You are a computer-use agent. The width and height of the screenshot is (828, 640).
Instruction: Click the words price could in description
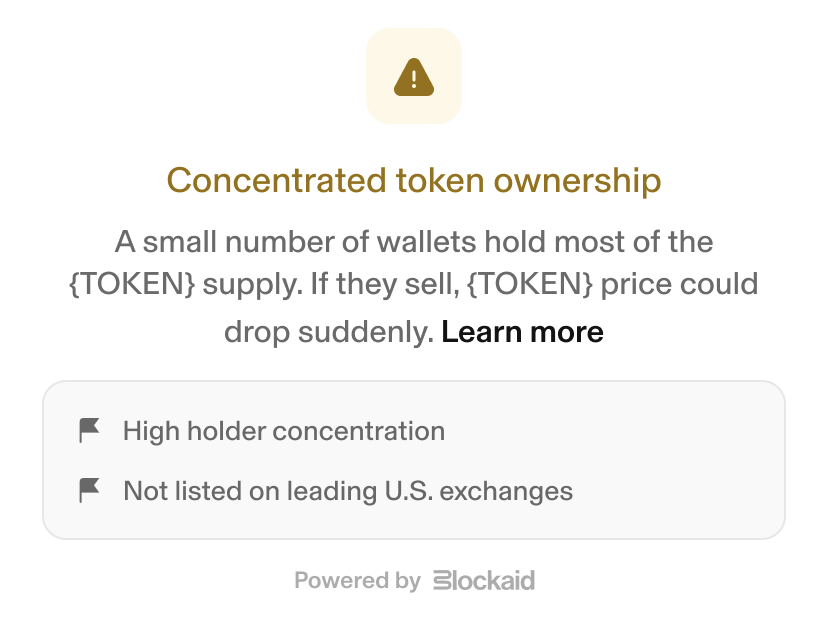[680, 284]
